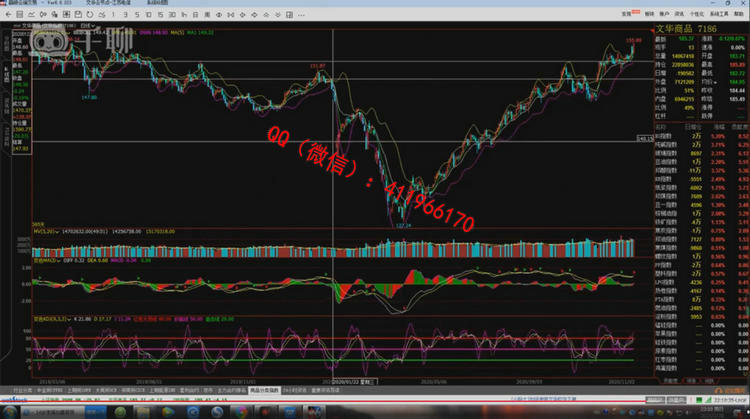Select the 大商所 bottom tab

(105, 390)
